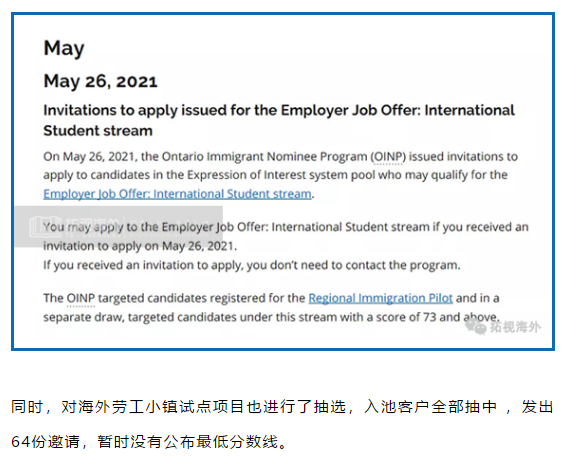Click the phrase 暂时没有公布最低分数线
This screenshot has width=571, height=464.
188,442
